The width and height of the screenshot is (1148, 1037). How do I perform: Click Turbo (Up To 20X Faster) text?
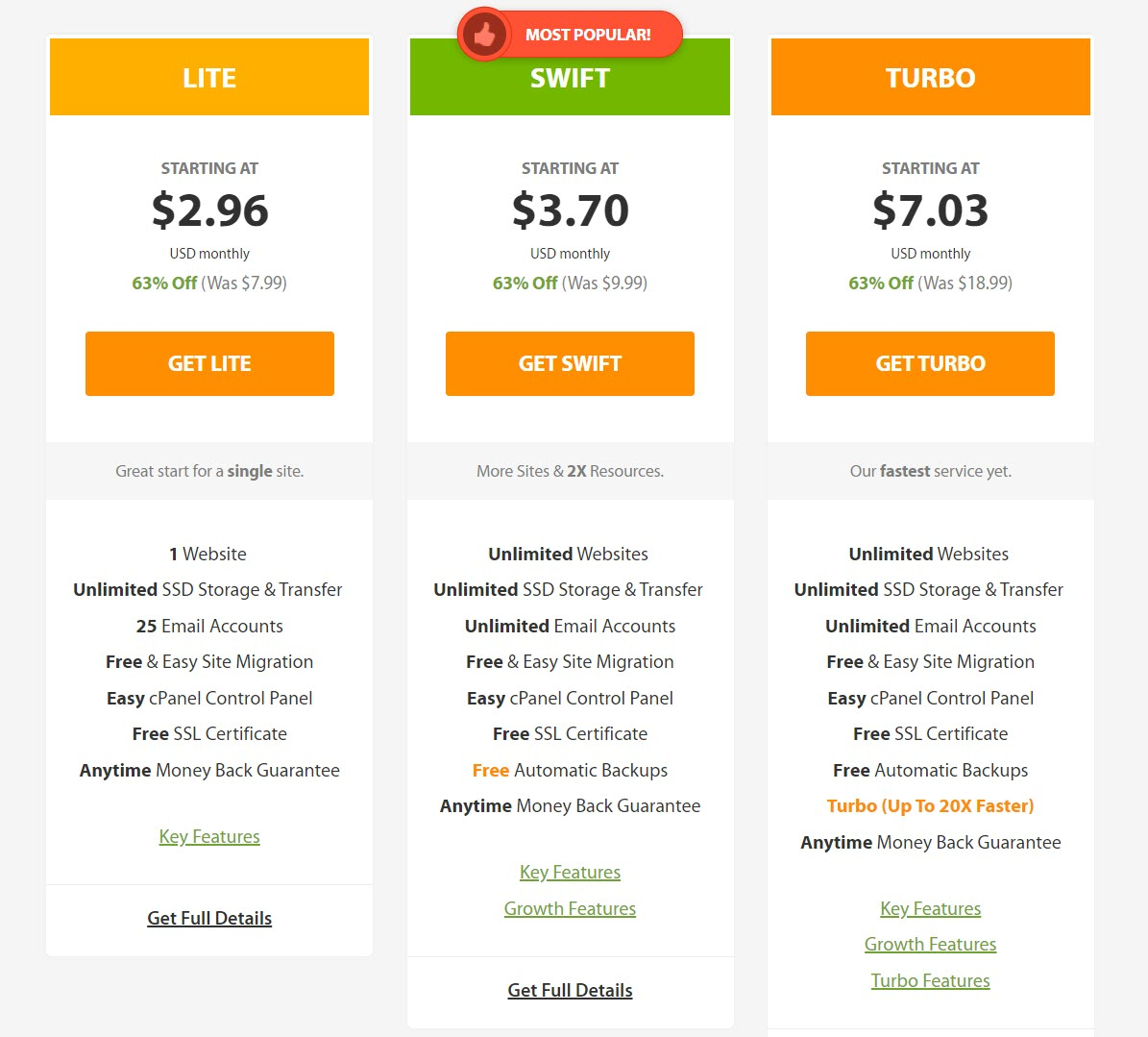tap(930, 806)
